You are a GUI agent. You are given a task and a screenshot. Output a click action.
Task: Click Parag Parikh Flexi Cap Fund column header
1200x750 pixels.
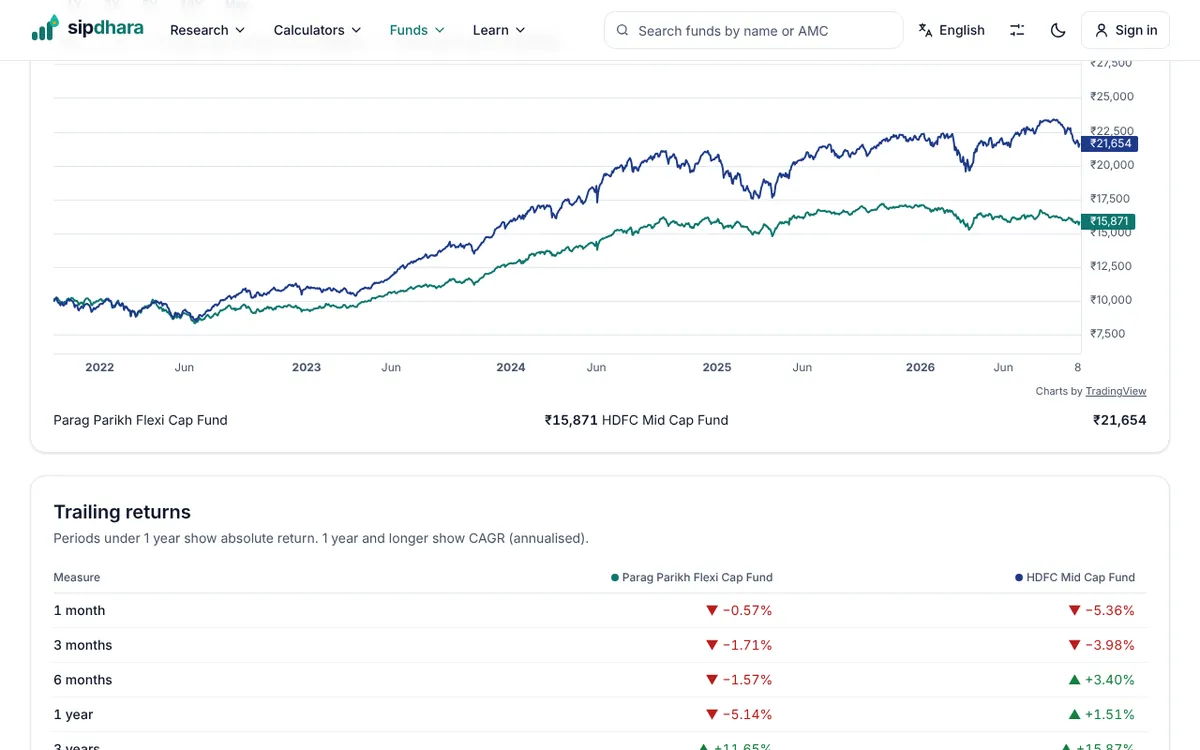pos(692,577)
